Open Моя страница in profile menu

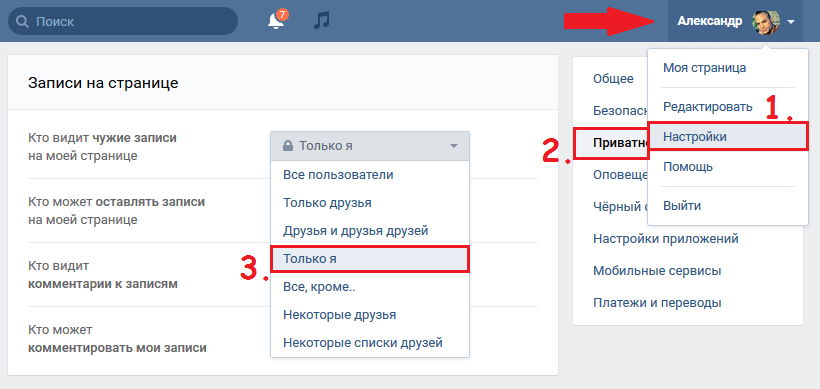[x=704, y=68]
